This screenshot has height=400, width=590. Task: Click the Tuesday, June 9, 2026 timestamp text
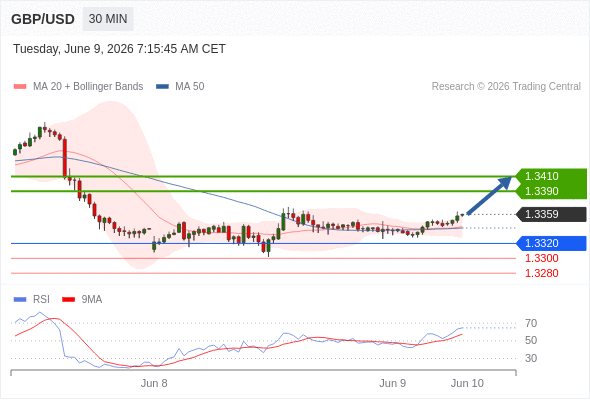[119, 49]
